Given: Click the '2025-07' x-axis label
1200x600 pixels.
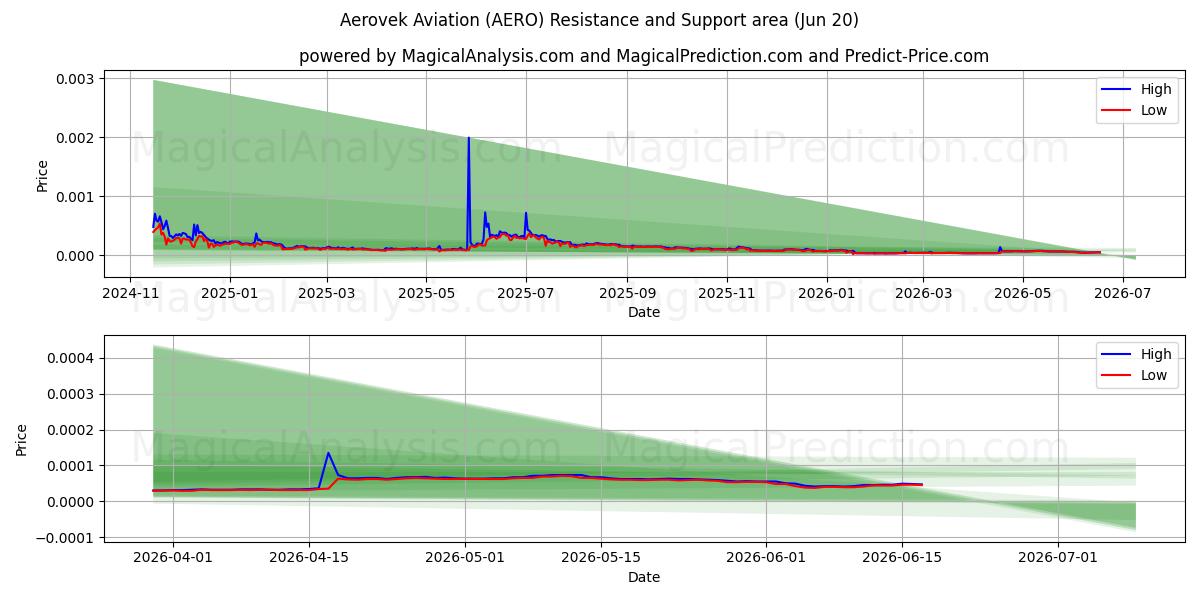Looking at the screenshot, I should (526, 294).
